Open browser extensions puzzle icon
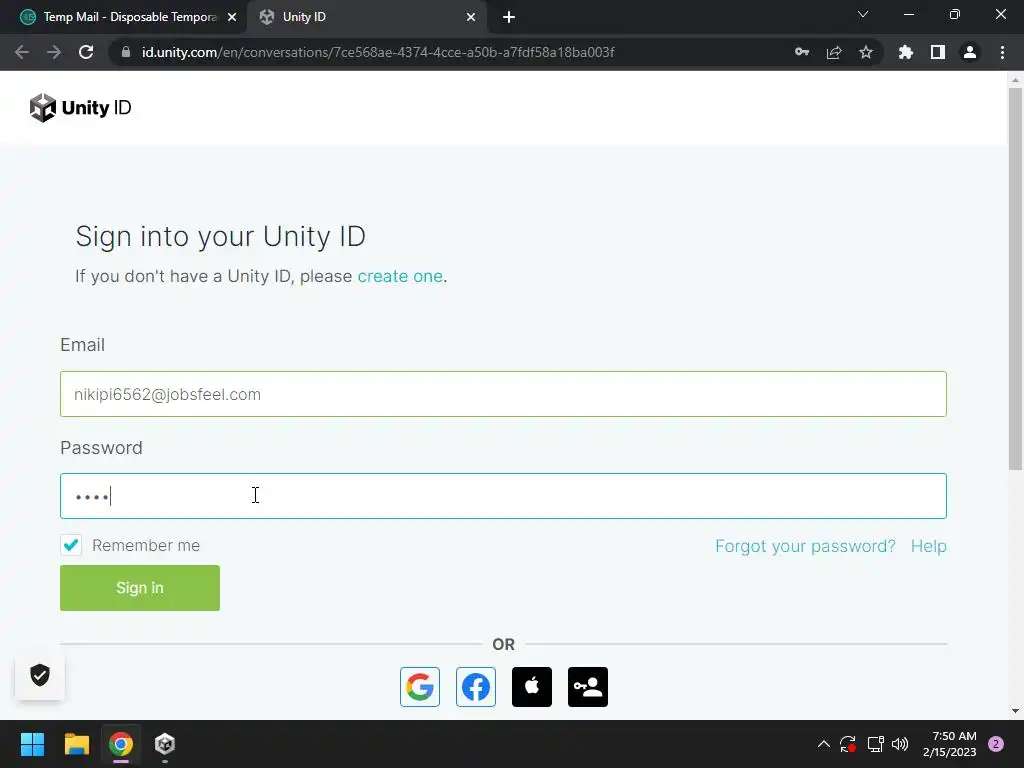The height and width of the screenshot is (768, 1024). [x=906, y=52]
